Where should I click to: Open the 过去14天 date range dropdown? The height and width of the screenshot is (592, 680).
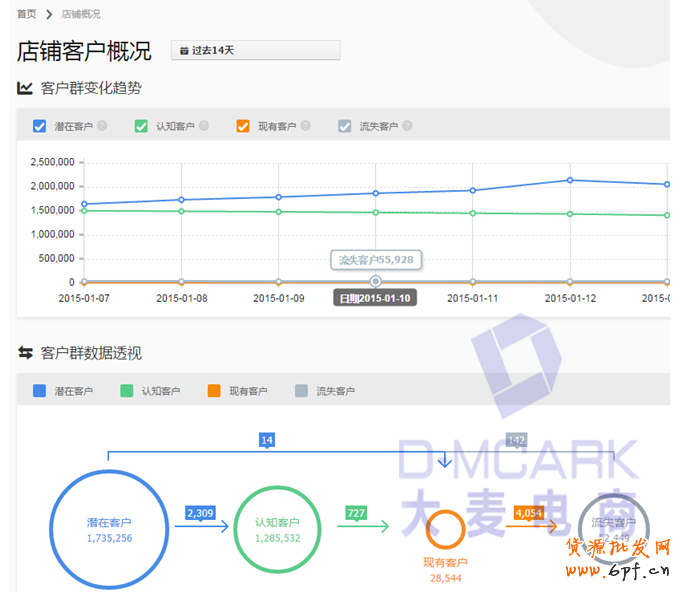[x=255, y=50]
